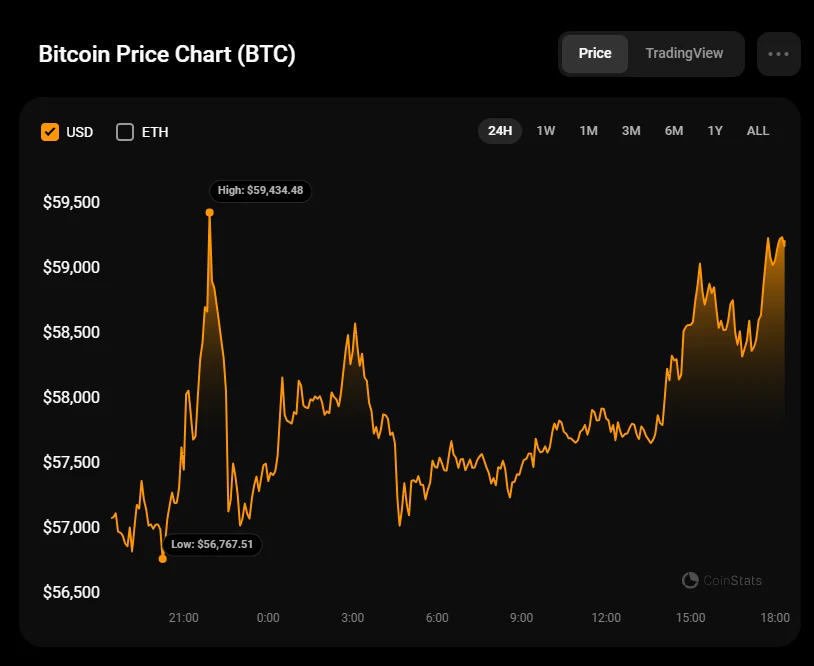
Task: Click the Low $56,767.51 price marker
Action: pyautogui.click(x=213, y=545)
